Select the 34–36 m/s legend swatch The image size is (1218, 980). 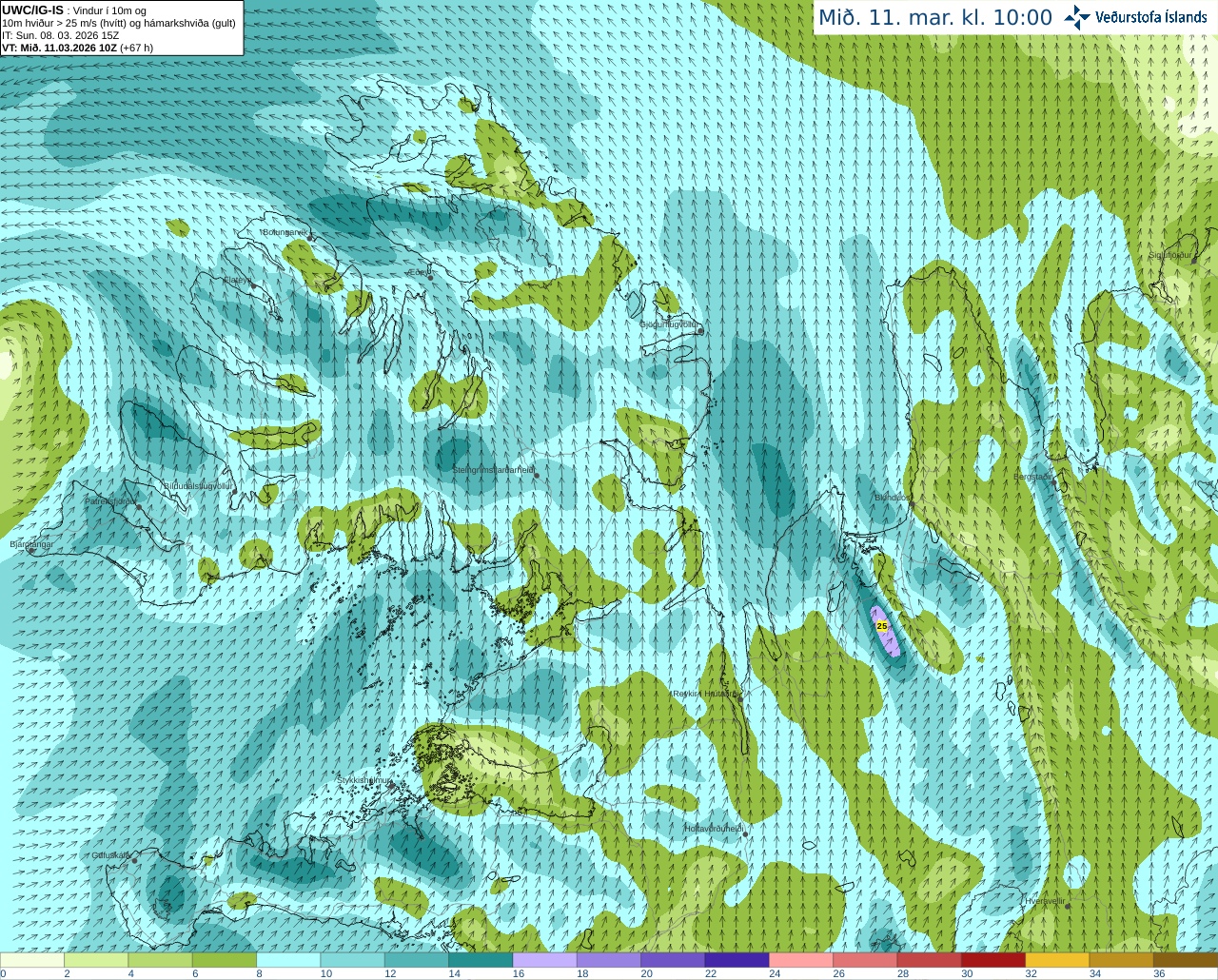pyautogui.click(x=1121, y=960)
